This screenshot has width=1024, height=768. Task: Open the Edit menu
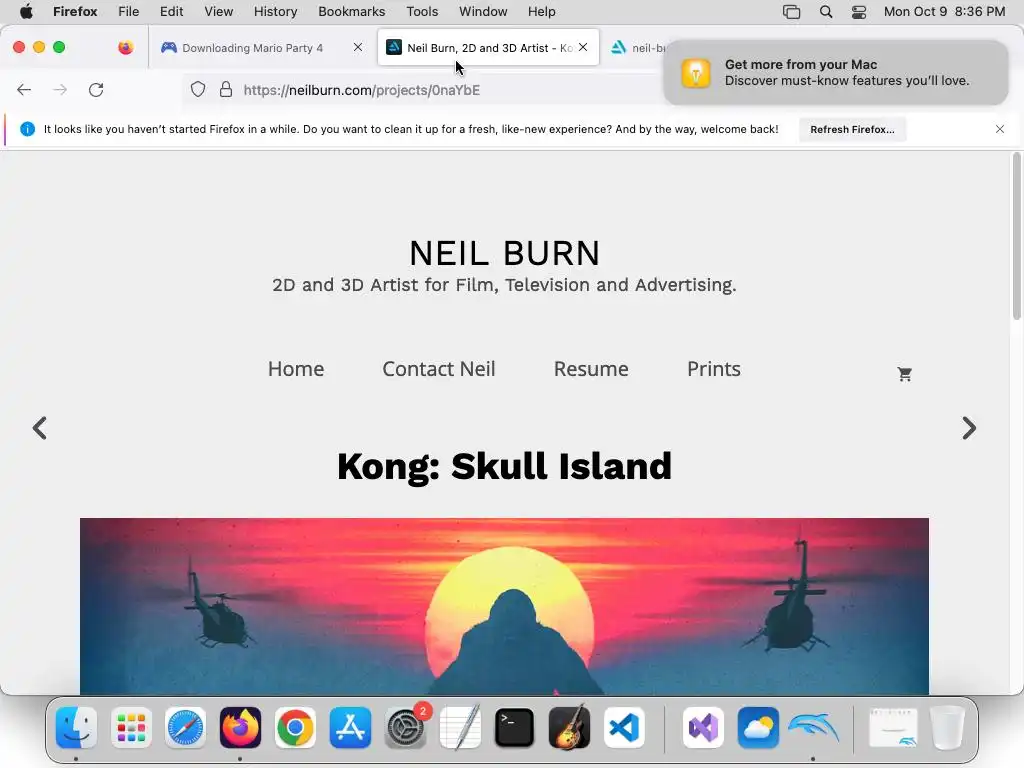point(172,12)
